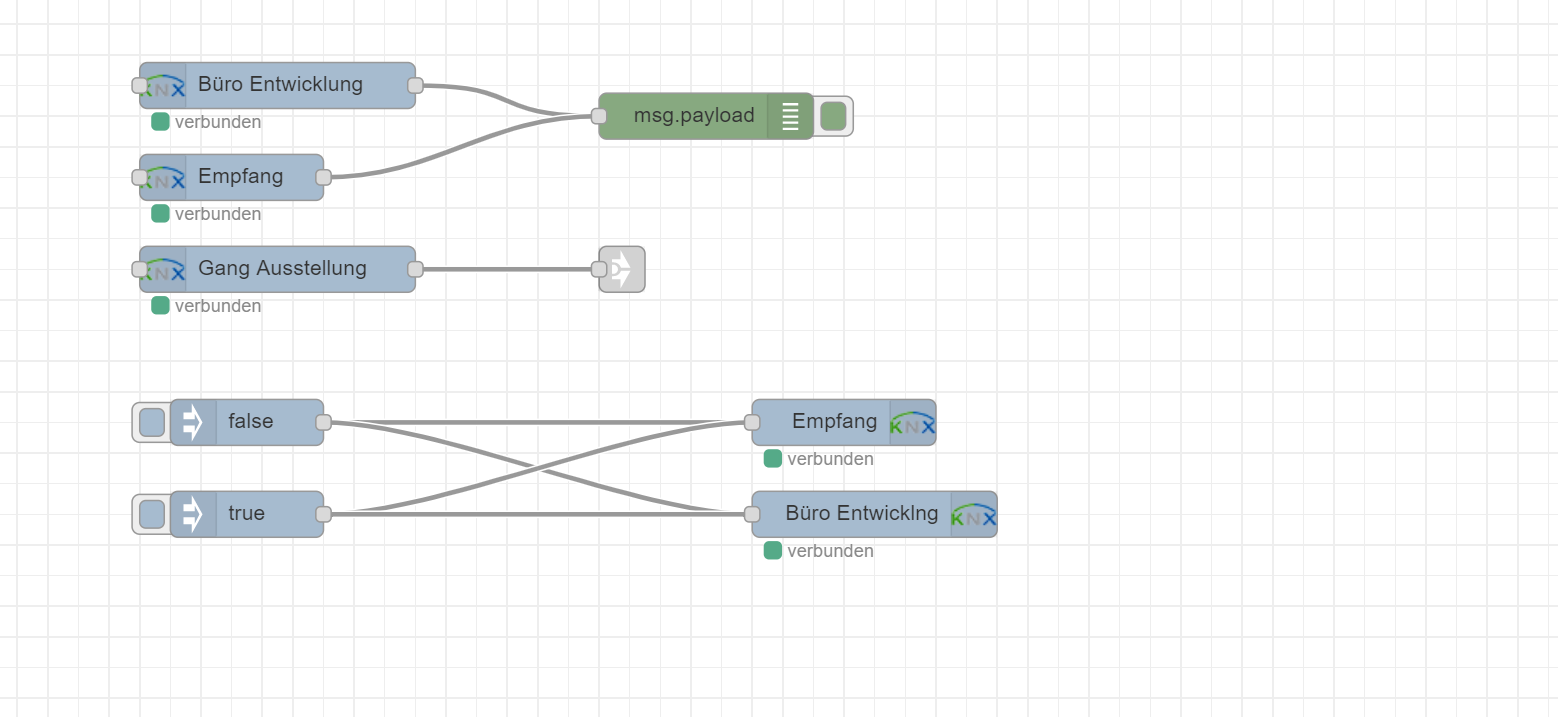This screenshot has width=1558, height=717.
Task: Click the KNX icon on Gang Ausstellung node
Action: (165, 270)
